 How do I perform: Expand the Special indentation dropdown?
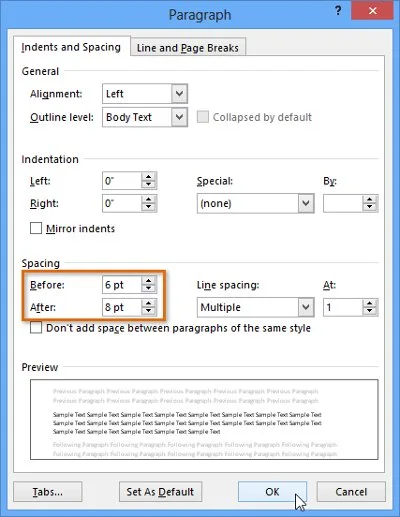click(306, 203)
